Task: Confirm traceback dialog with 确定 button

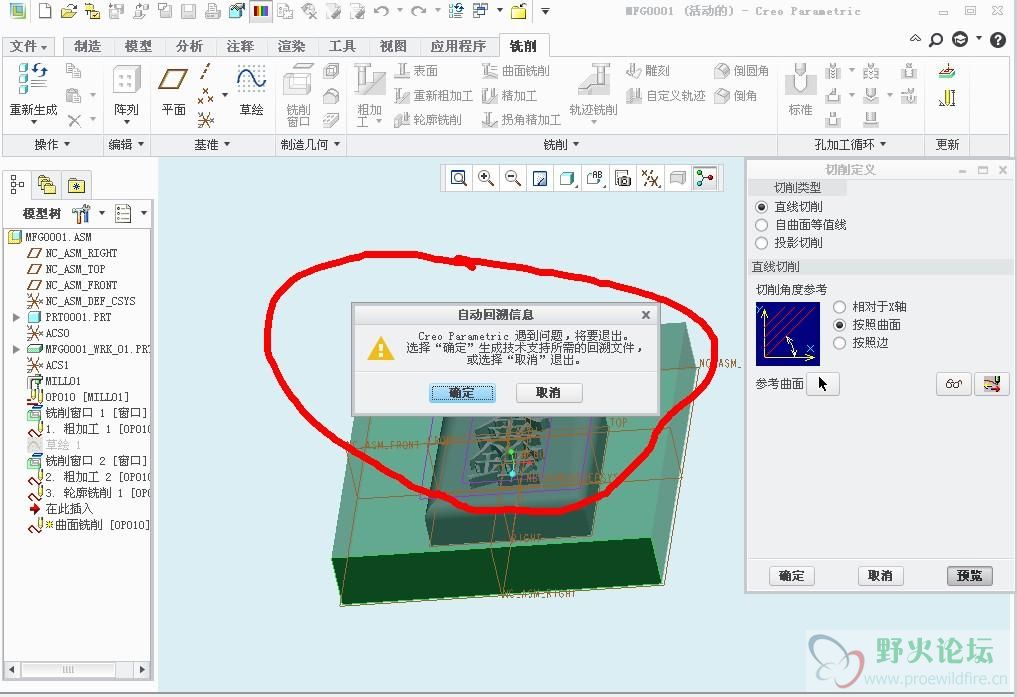Action: (462, 393)
